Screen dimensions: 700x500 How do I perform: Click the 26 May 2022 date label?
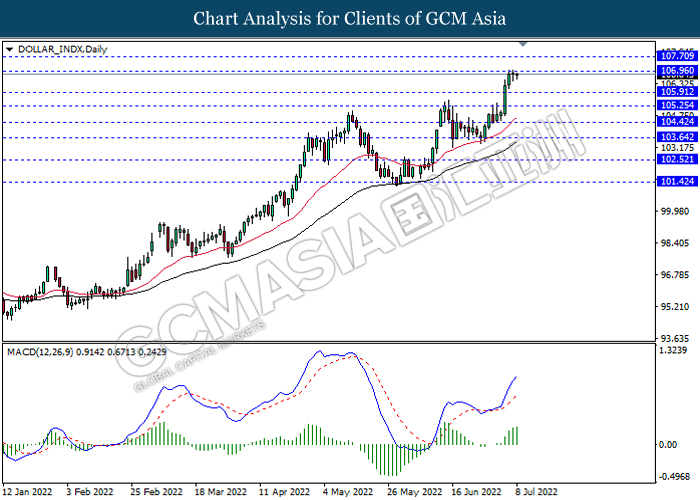pyautogui.click(x=415, y=492)
